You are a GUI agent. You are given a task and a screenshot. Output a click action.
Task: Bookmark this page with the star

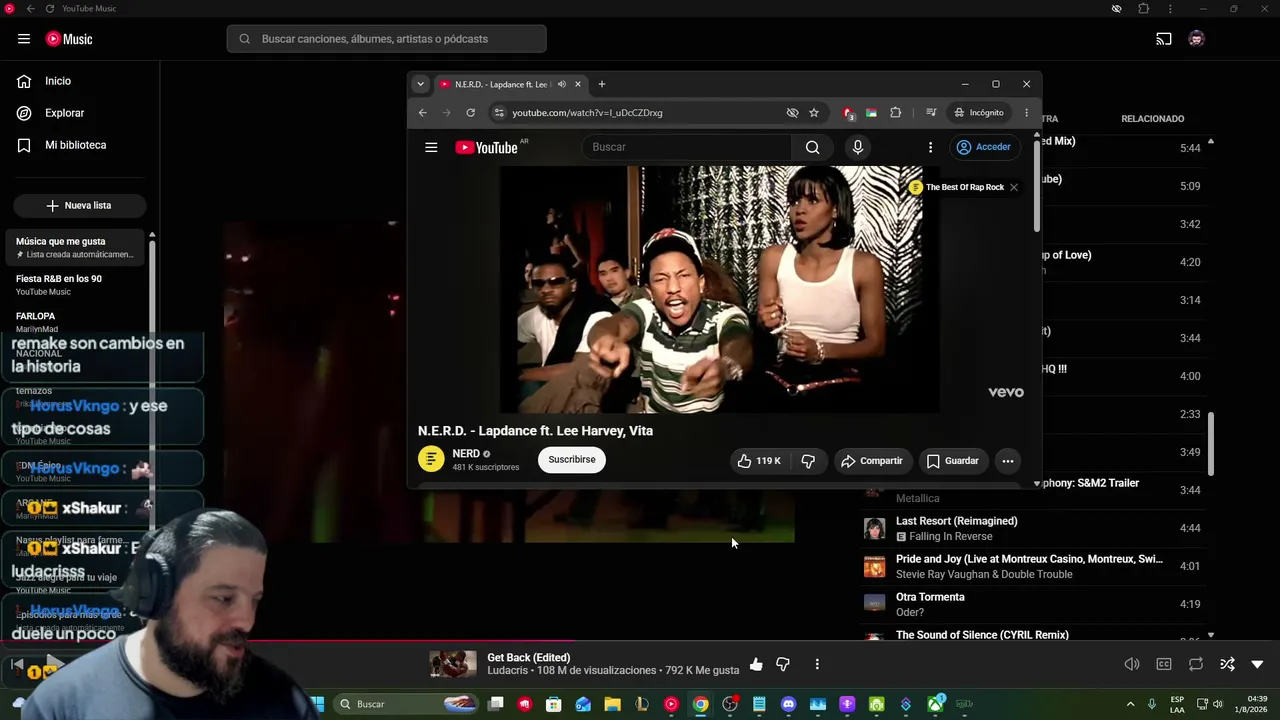[x=814, y=113]
